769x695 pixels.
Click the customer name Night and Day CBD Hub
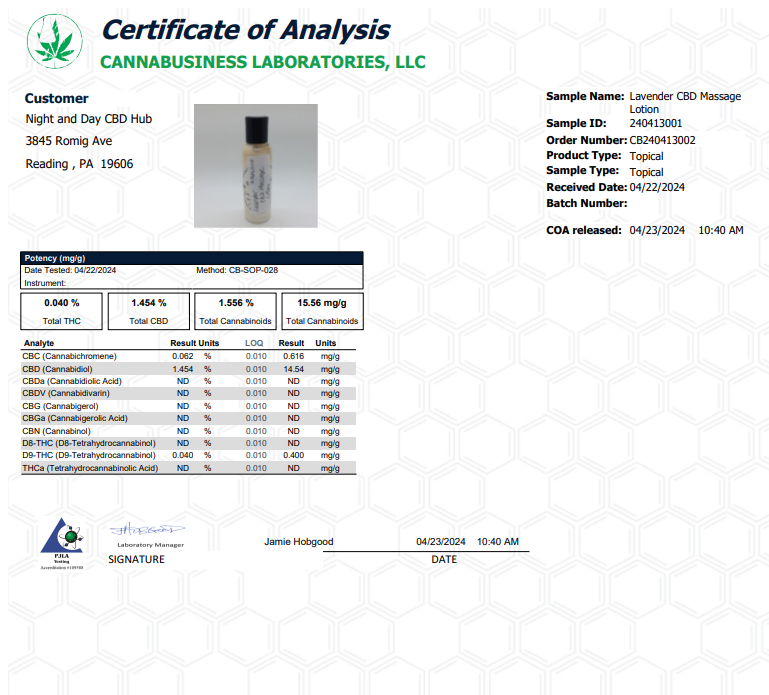pyautogui.click(x=88, y=119)
